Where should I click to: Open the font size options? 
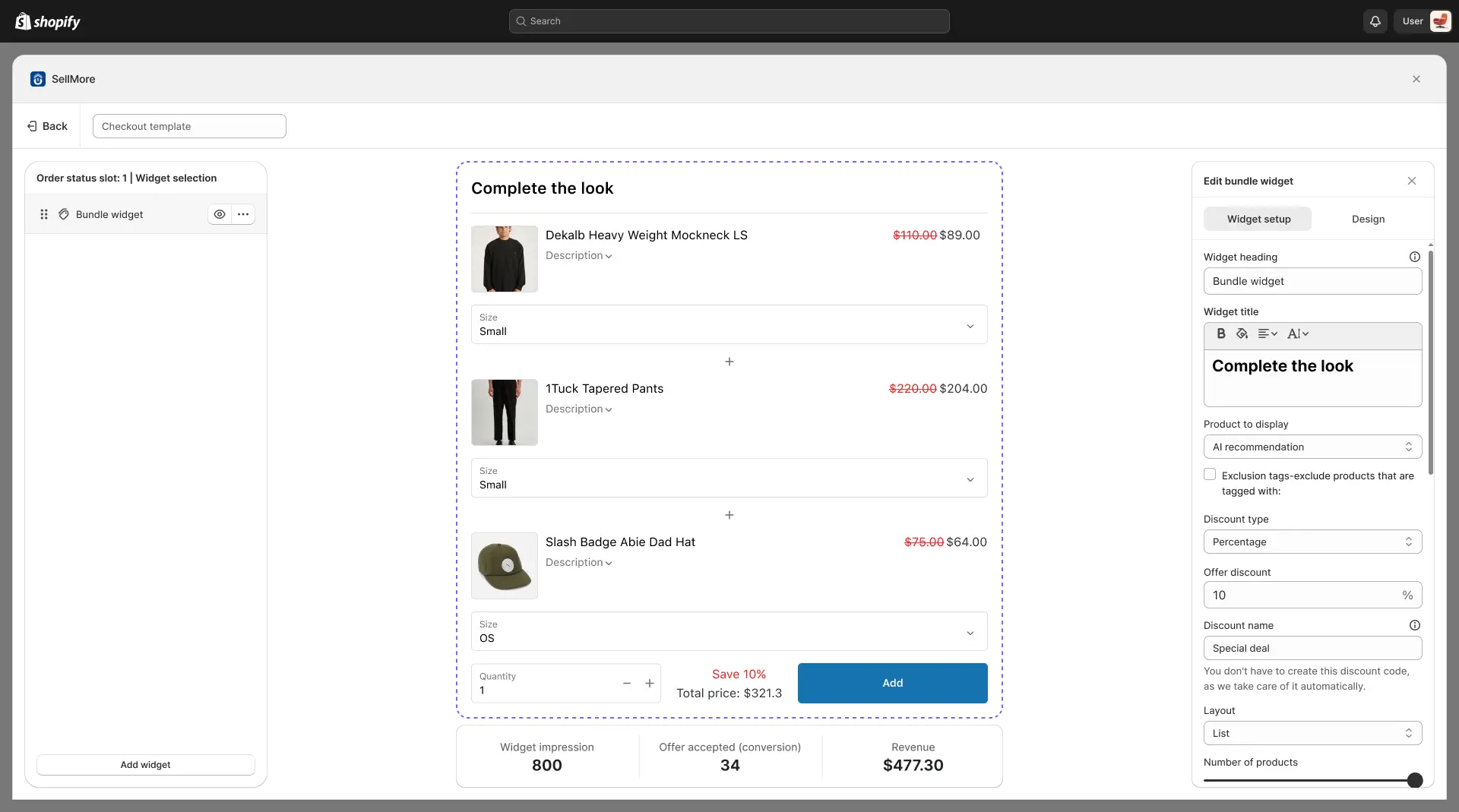click(1298, 333)
